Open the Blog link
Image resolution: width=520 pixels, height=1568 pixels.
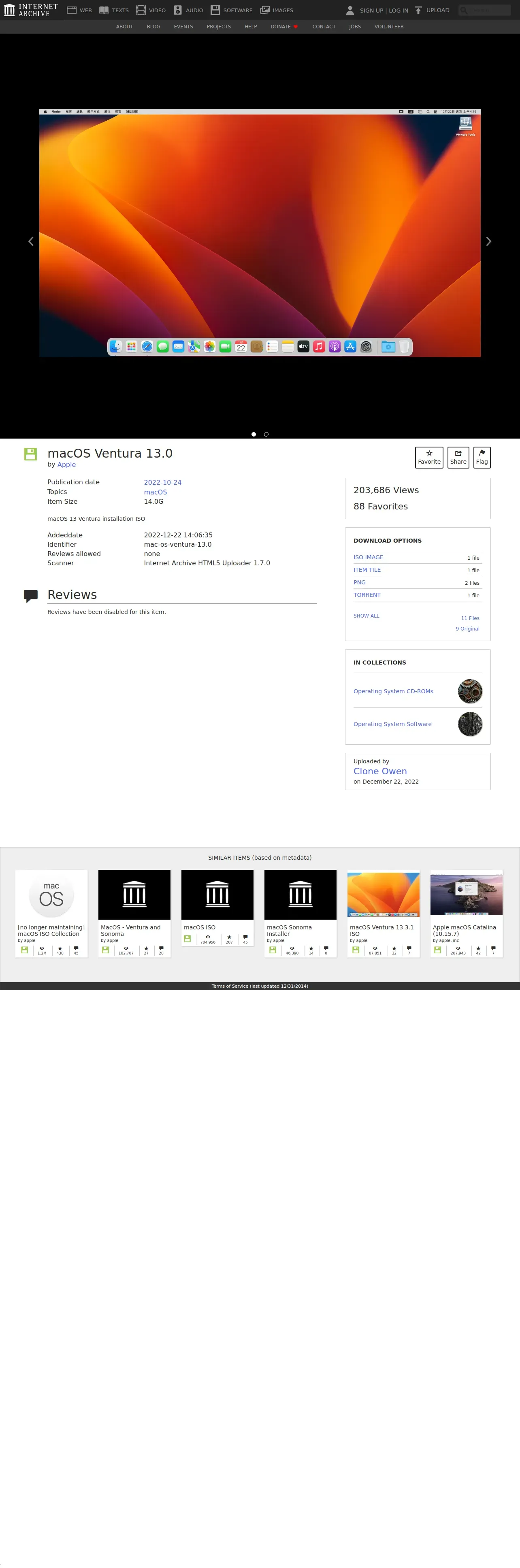[153, 27]
